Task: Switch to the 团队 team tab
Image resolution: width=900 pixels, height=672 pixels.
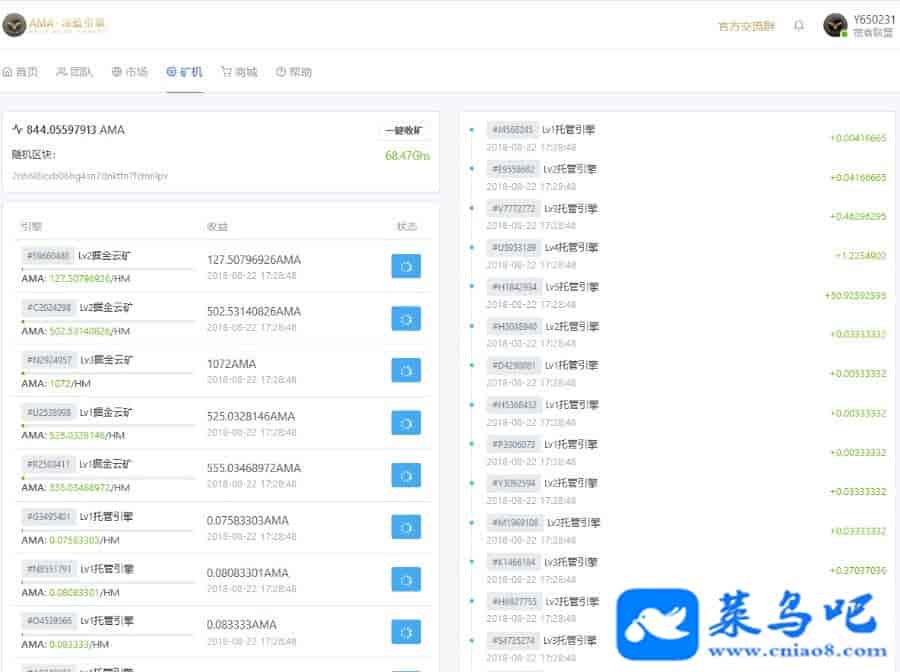Action: (75, 72)
